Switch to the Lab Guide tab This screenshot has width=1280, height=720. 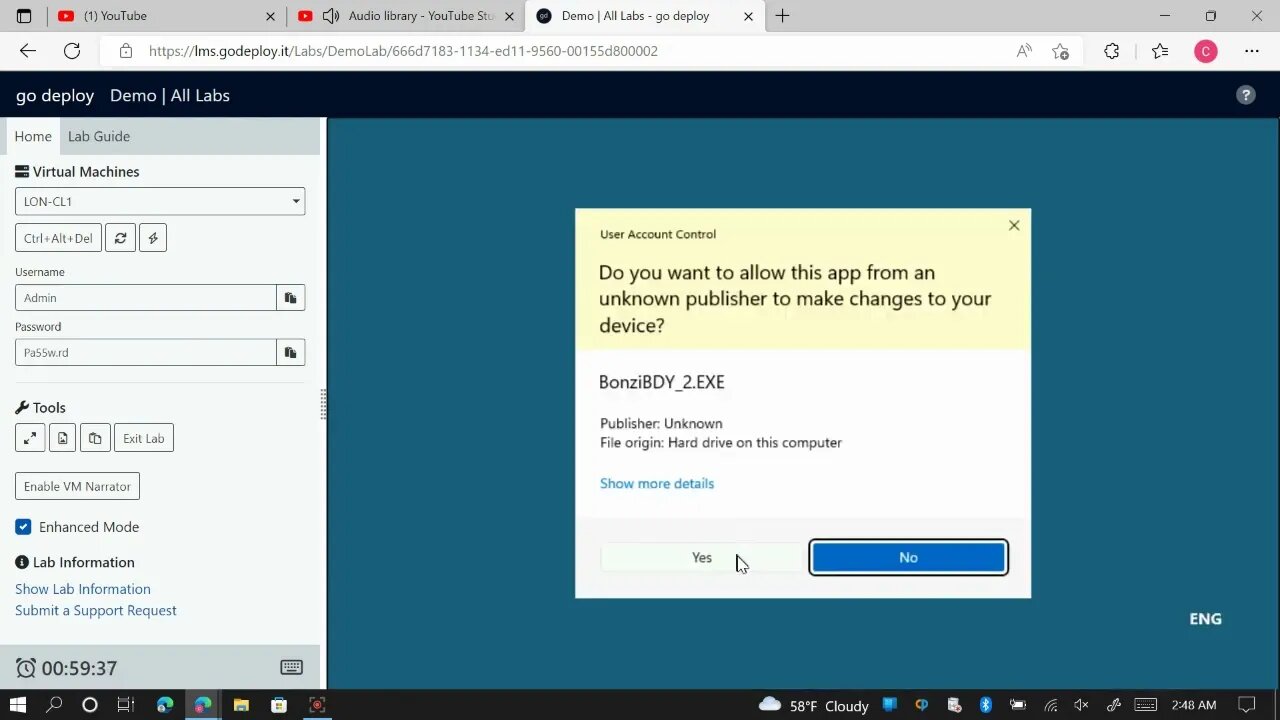pyautogui.click(x=99, y=136)
